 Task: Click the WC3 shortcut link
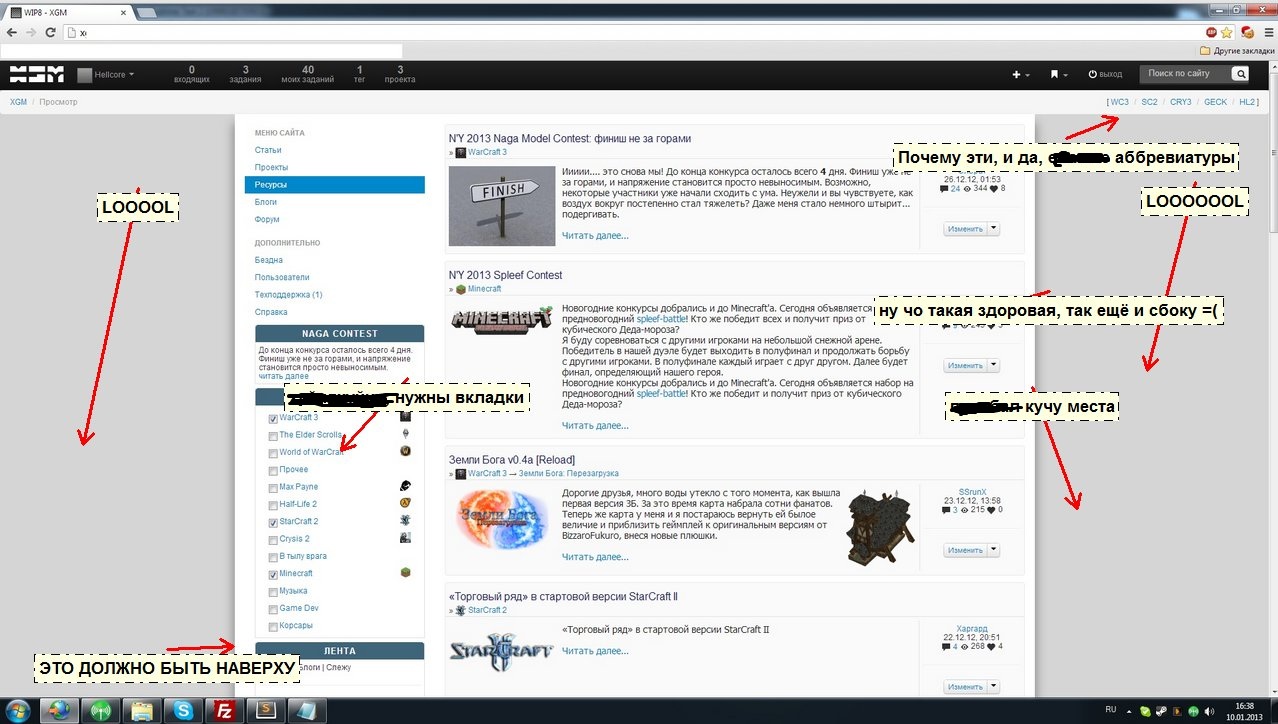[1119, 102]
